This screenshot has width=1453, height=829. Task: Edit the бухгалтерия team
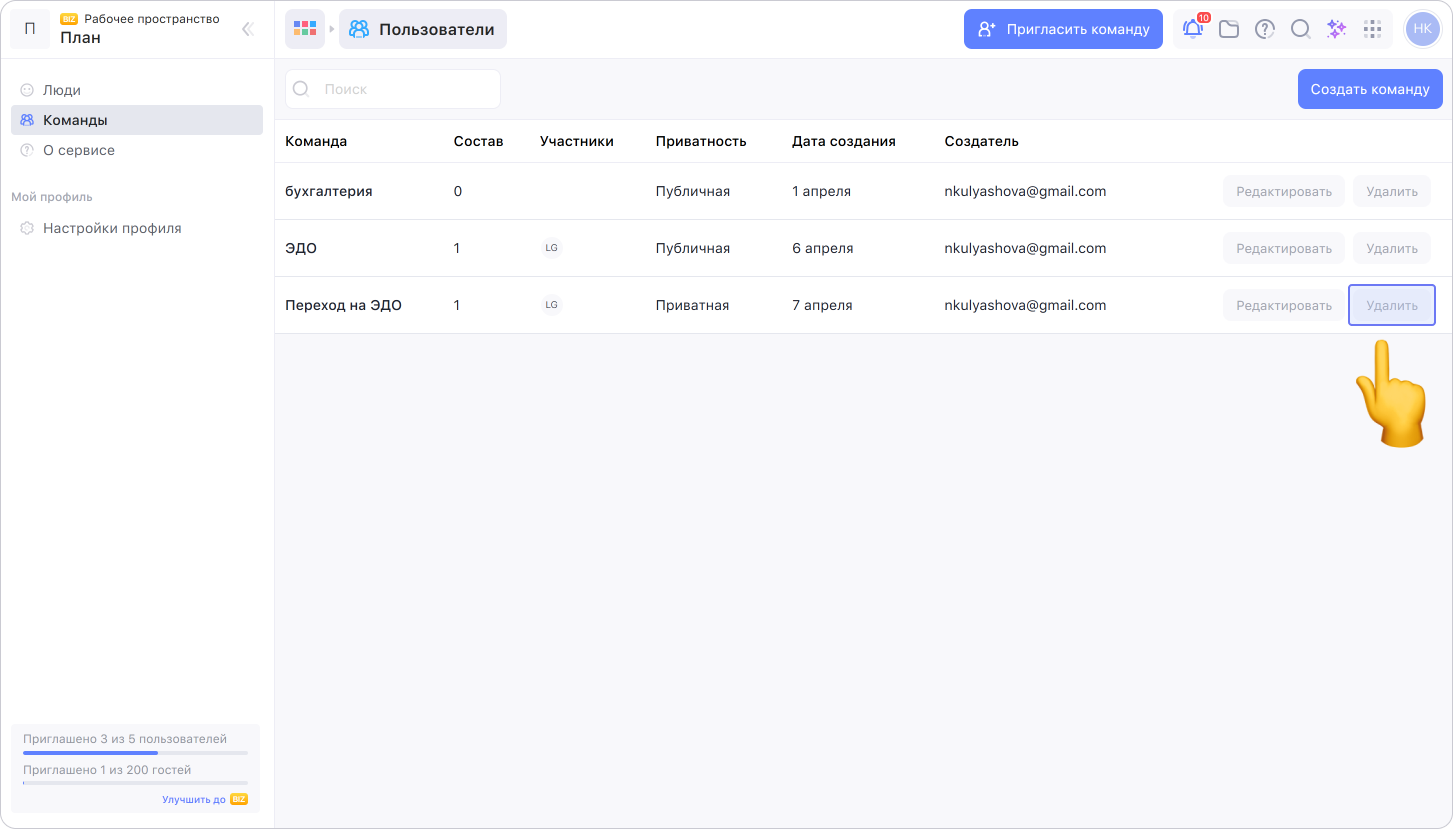point(1283,191)
